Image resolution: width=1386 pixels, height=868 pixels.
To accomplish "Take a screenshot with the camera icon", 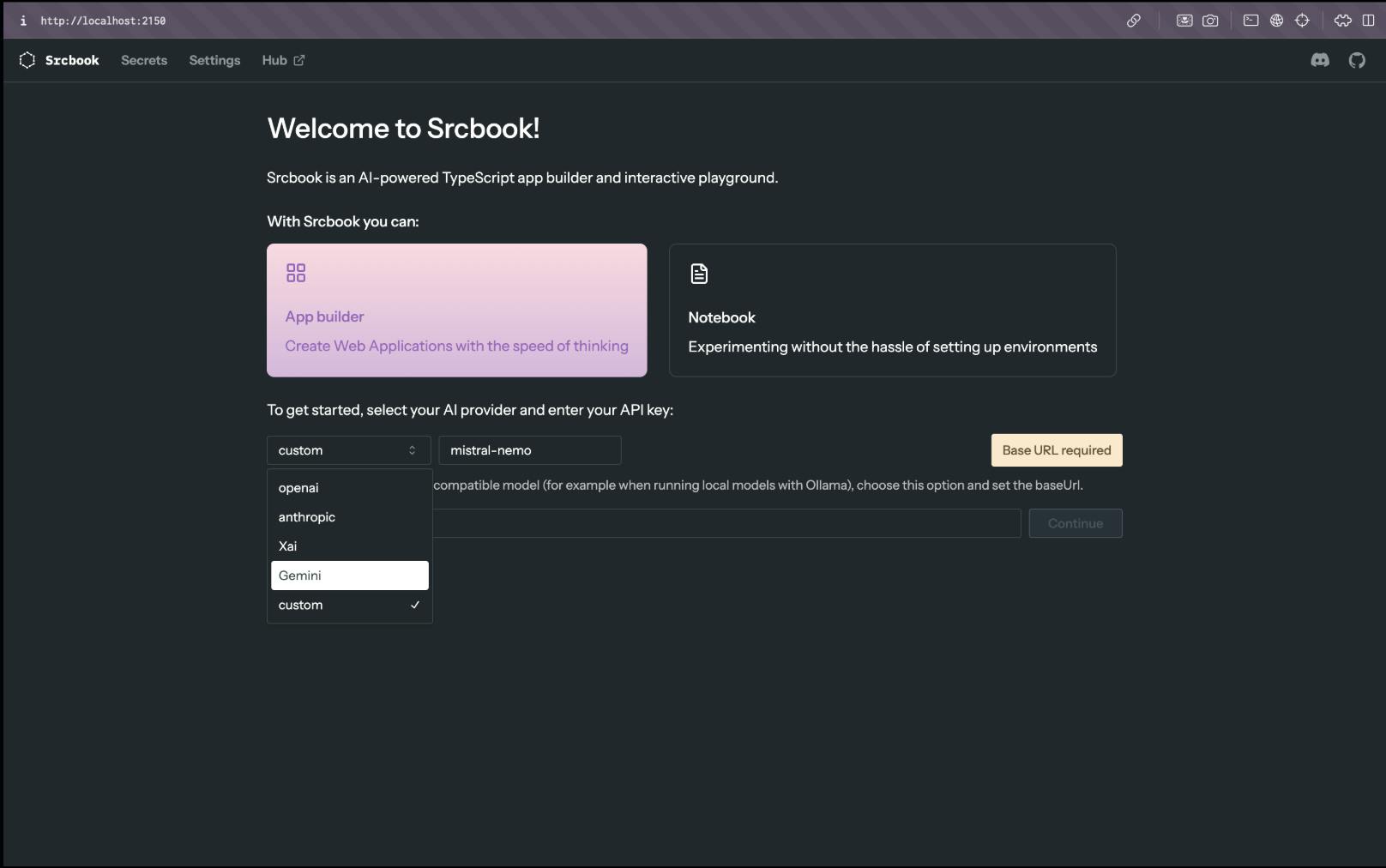I will point(1210,21).
